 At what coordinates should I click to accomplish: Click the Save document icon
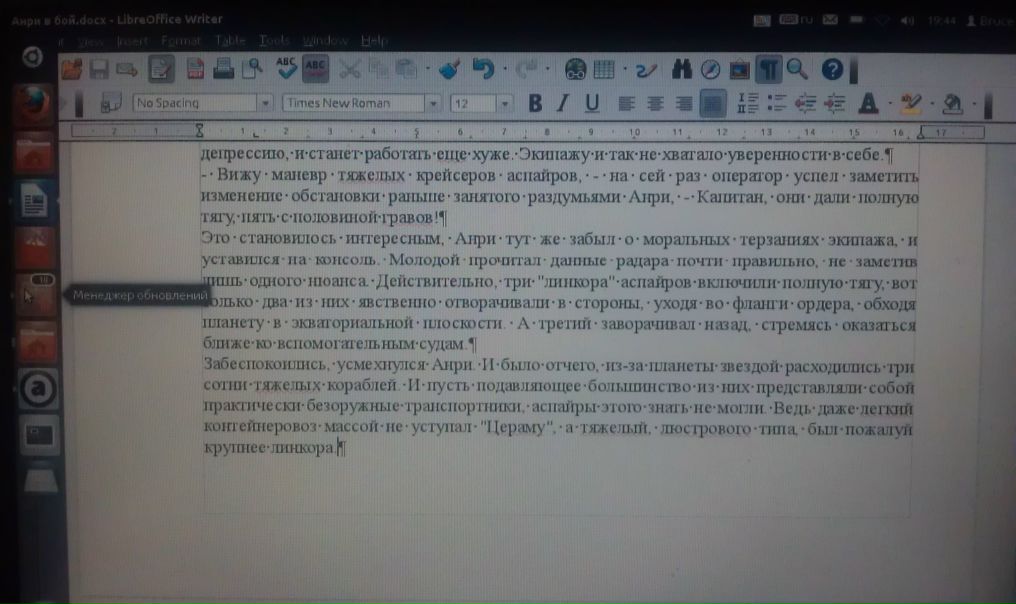click(99, 69)
